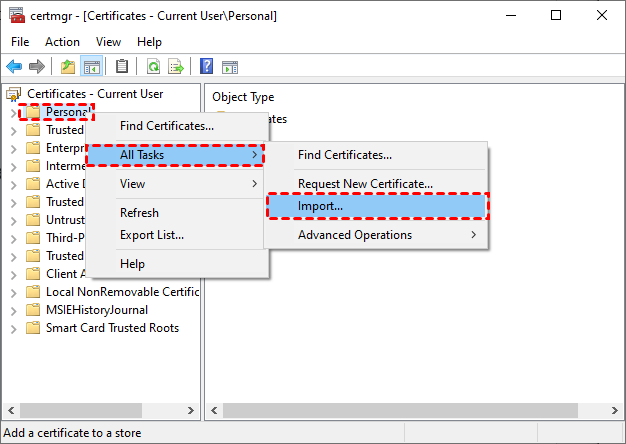This screenshot has height=444, width=626.
Task: Click Smart Card Trusted Roots folder icon
Action: pyautogui.click(x=33, y=328)
